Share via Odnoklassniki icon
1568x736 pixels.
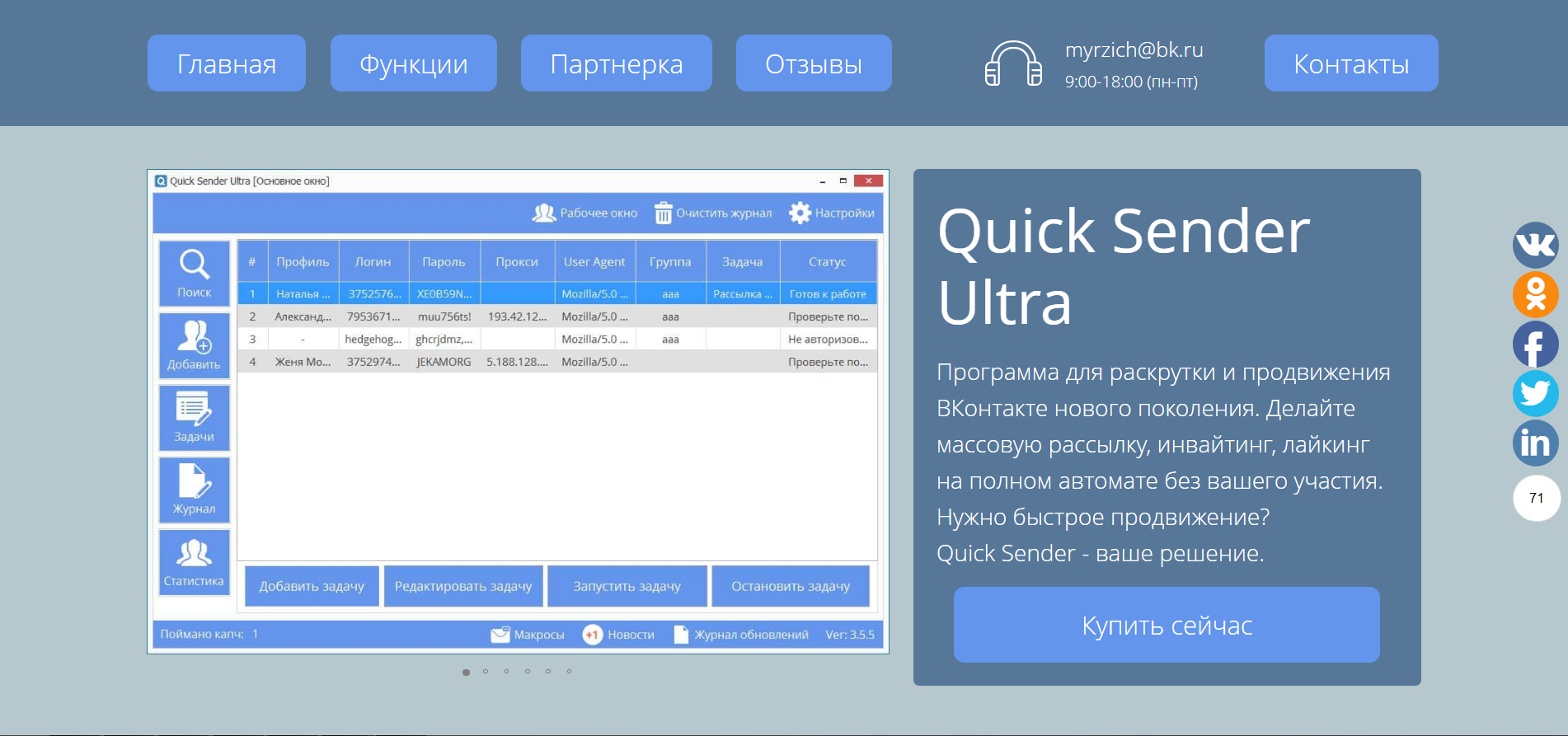click(x=1535, y=294)
